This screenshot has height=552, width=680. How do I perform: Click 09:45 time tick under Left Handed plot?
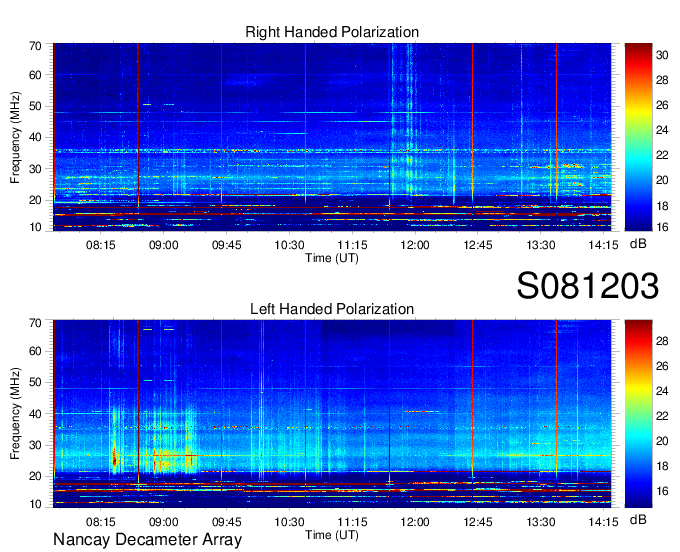pyautogui.click(x=226, y=522)
